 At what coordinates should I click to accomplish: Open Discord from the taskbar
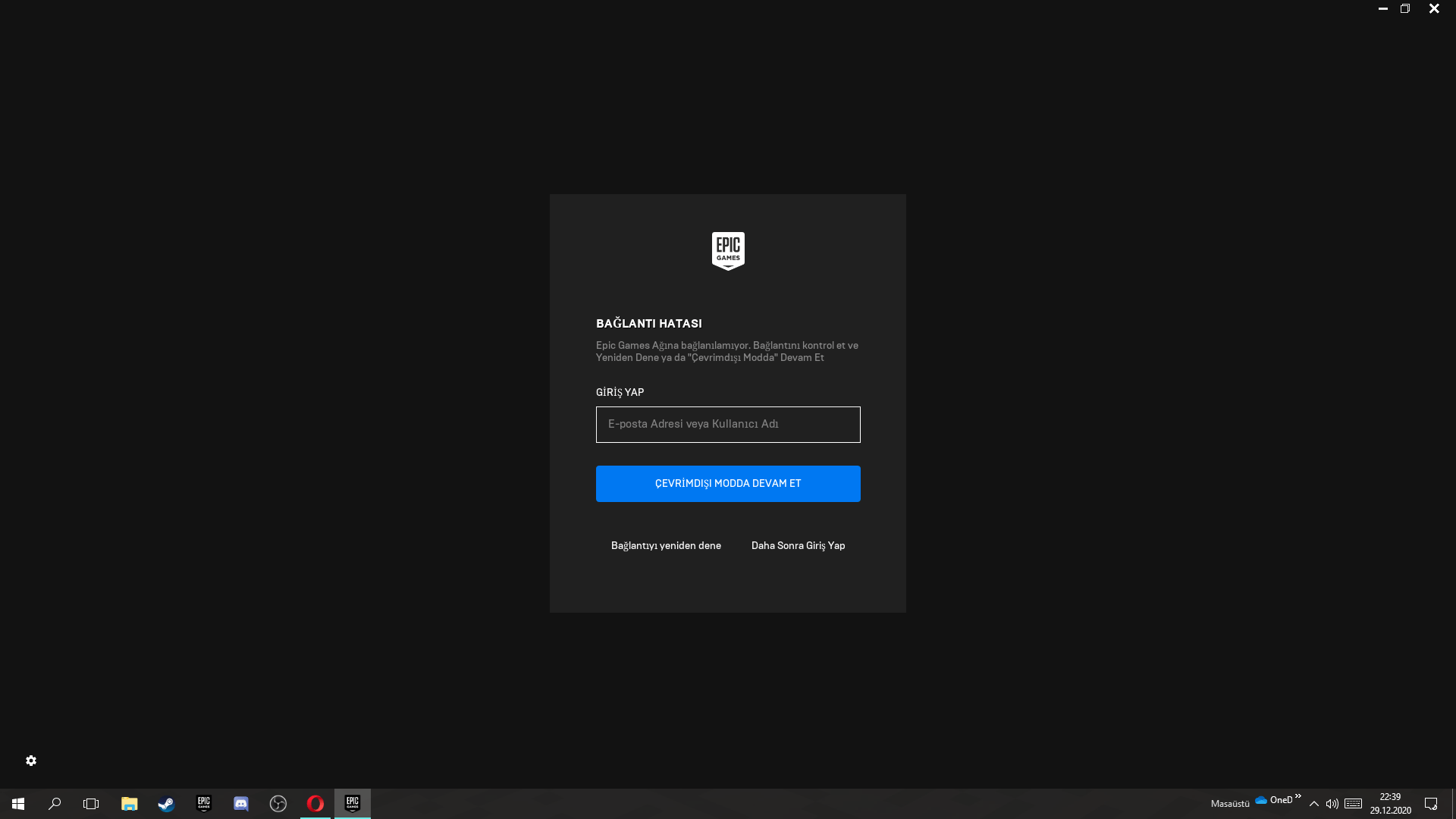point(241,804)
